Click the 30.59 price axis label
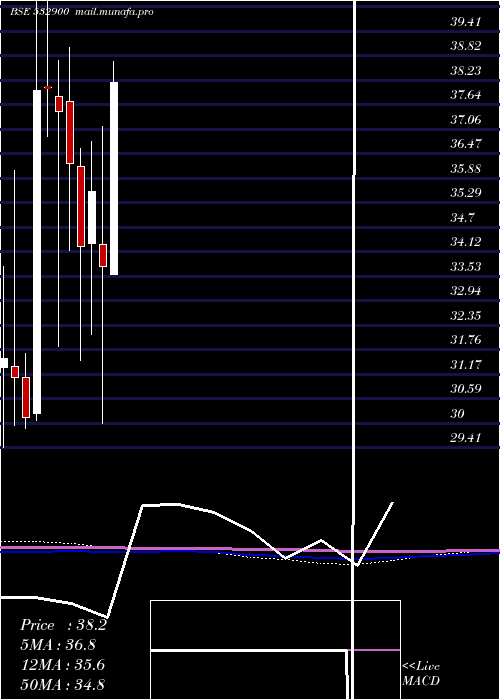The height and width of the screenshot is (700, 500). [x=466, y=389]
